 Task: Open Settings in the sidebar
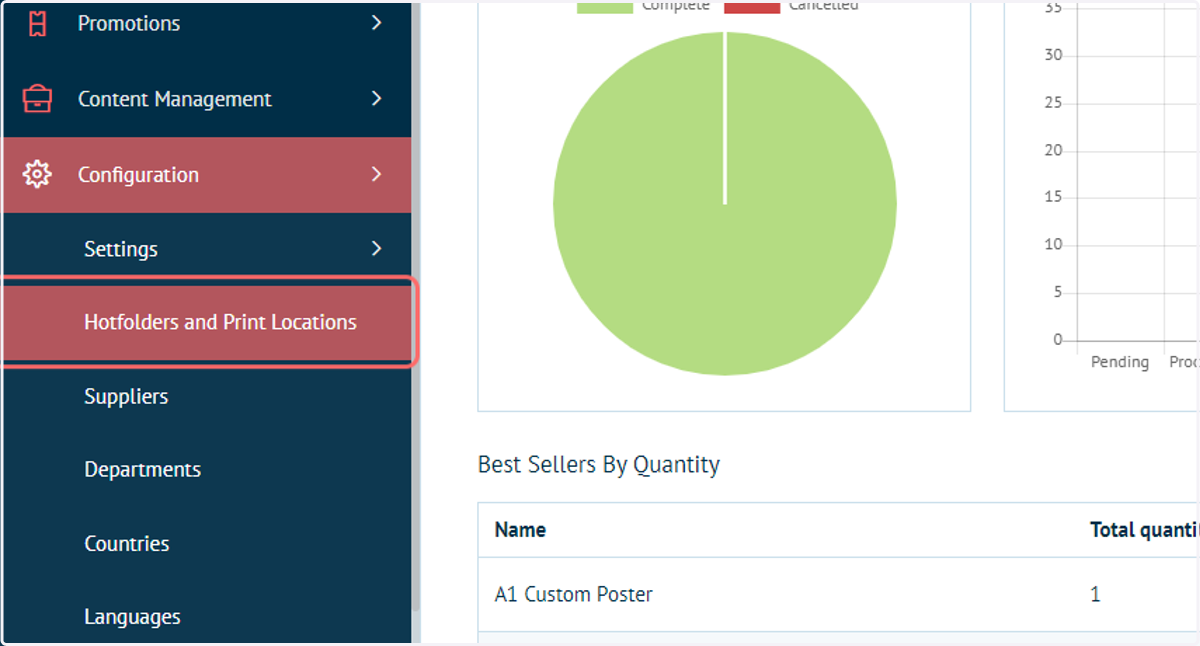click(207, 249)
